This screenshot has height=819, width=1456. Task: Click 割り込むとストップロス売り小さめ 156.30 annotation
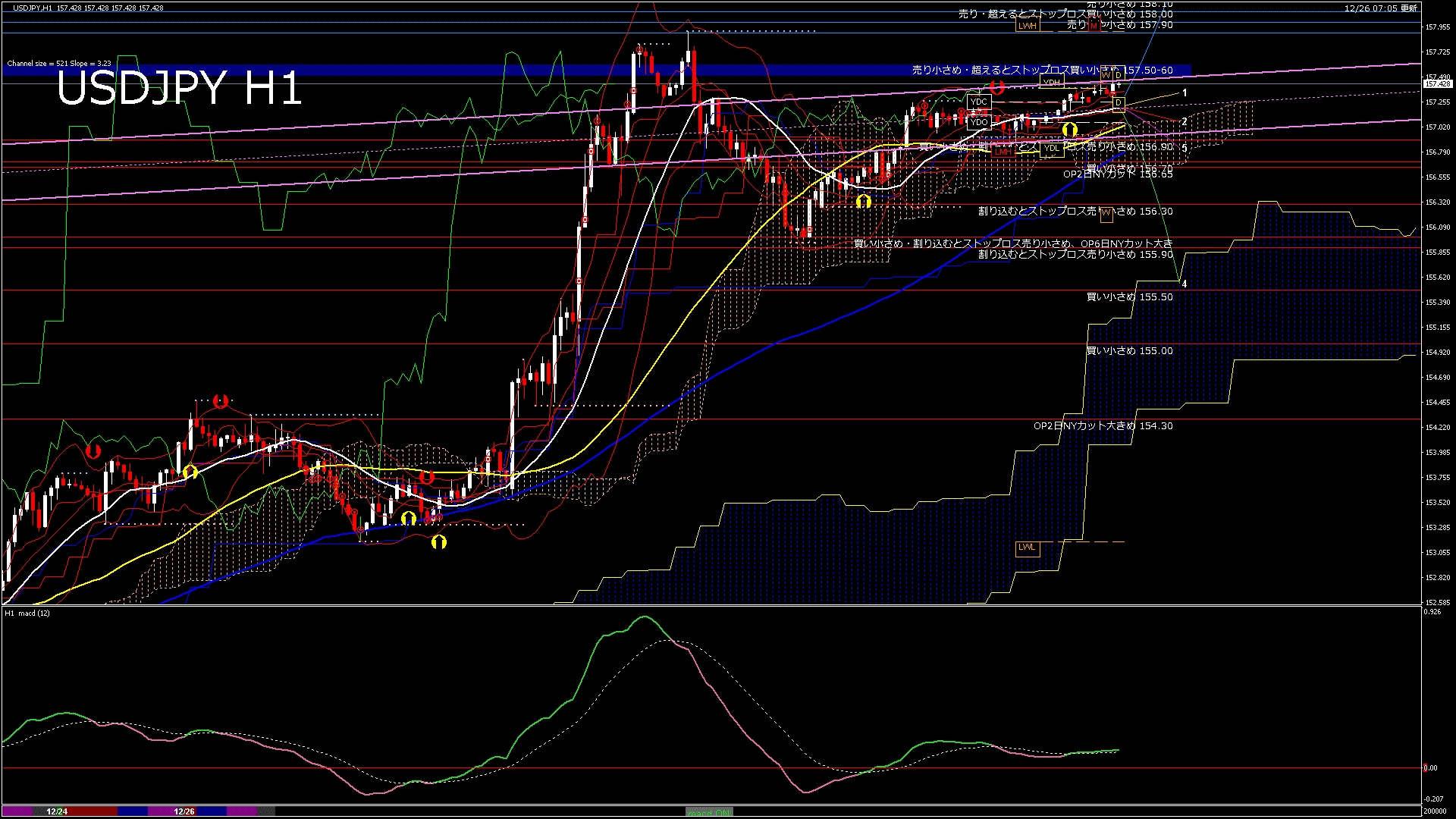[1075, 211]
